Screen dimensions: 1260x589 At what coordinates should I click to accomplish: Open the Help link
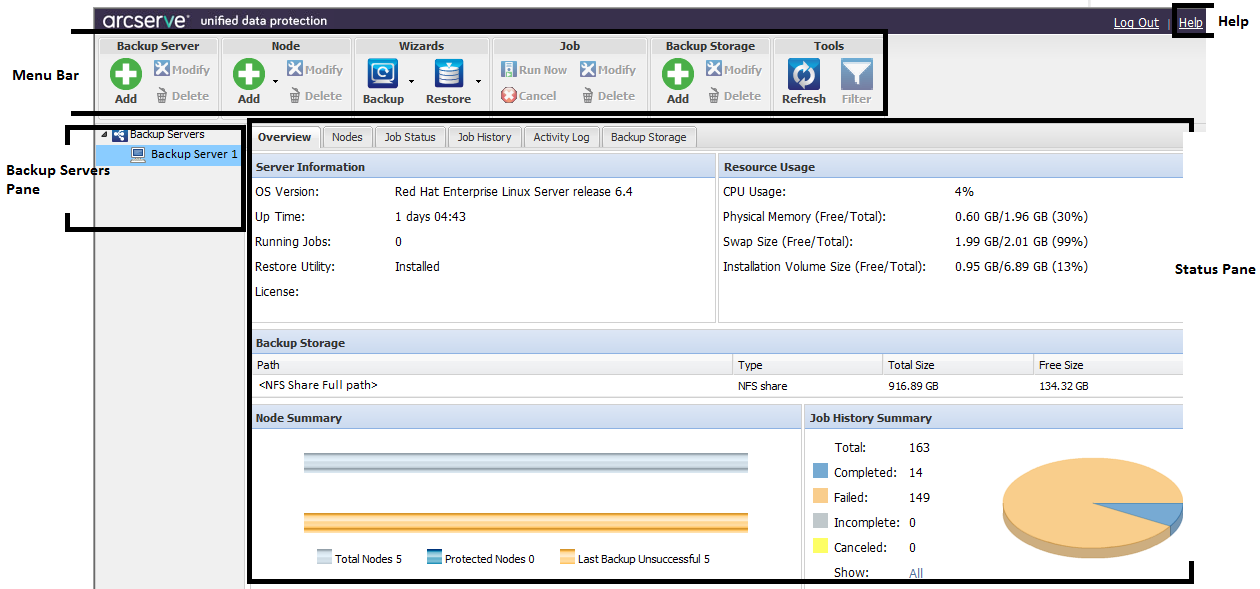click(1190, 23)
